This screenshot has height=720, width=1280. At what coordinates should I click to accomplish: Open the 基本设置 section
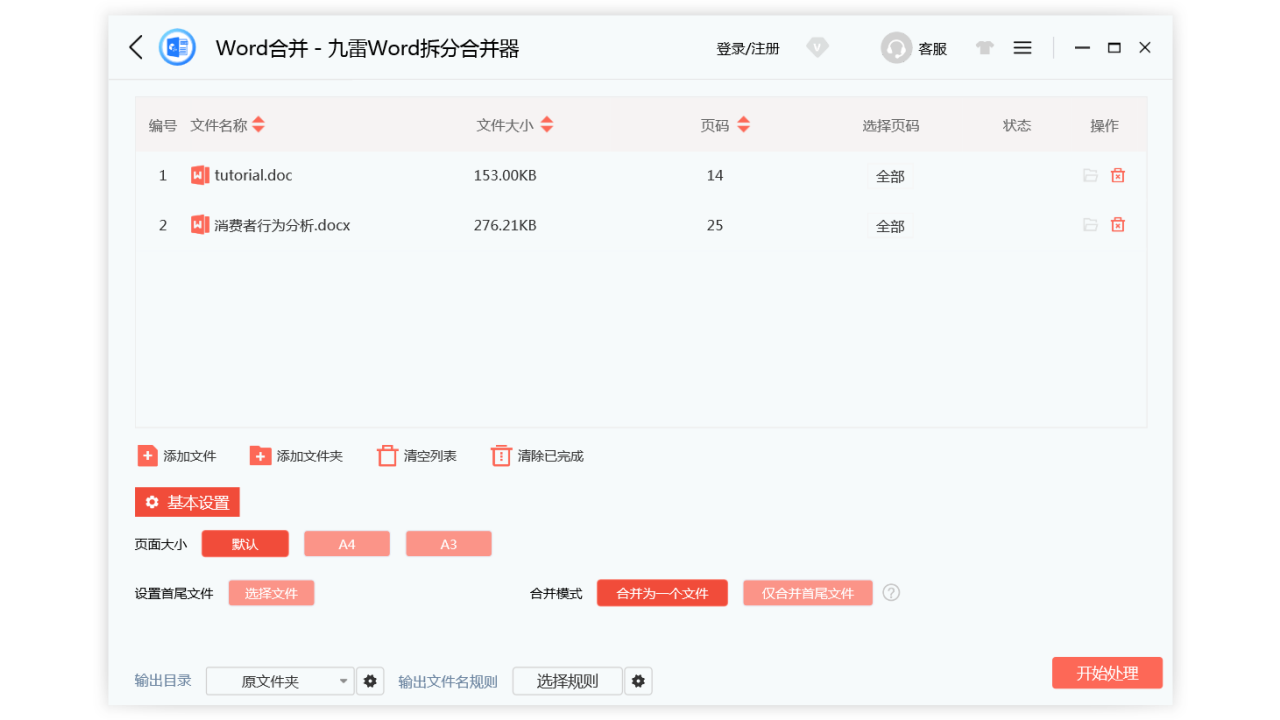187,502
